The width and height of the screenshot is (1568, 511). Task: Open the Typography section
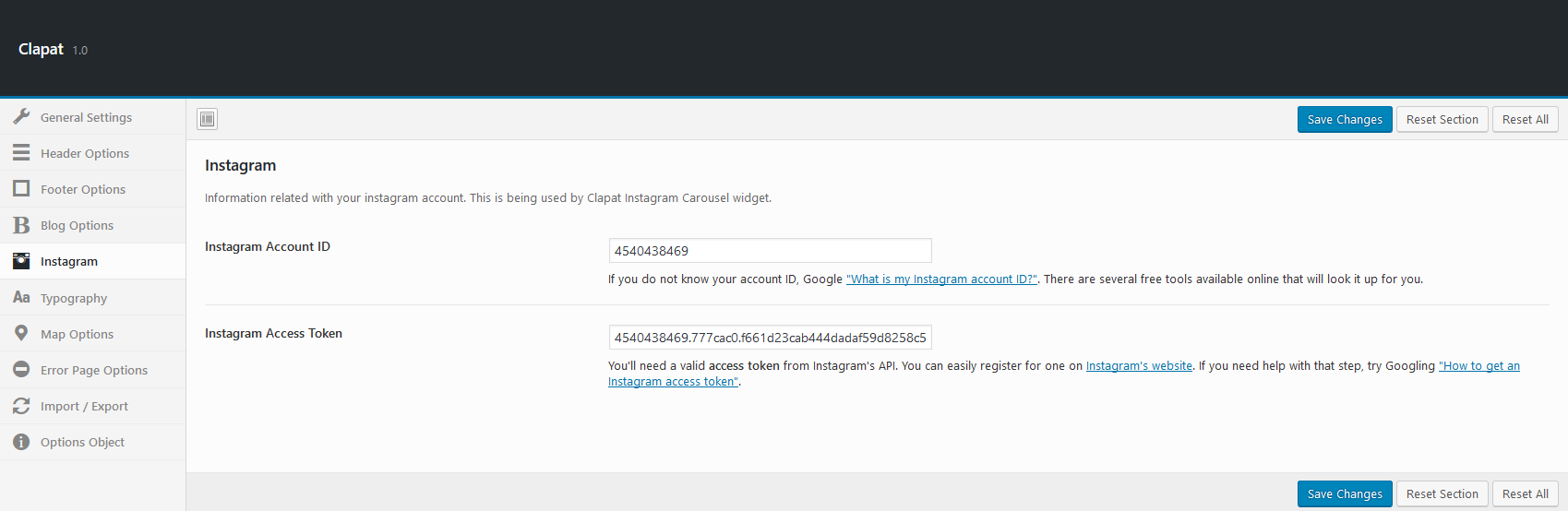(x=92, y=297)
